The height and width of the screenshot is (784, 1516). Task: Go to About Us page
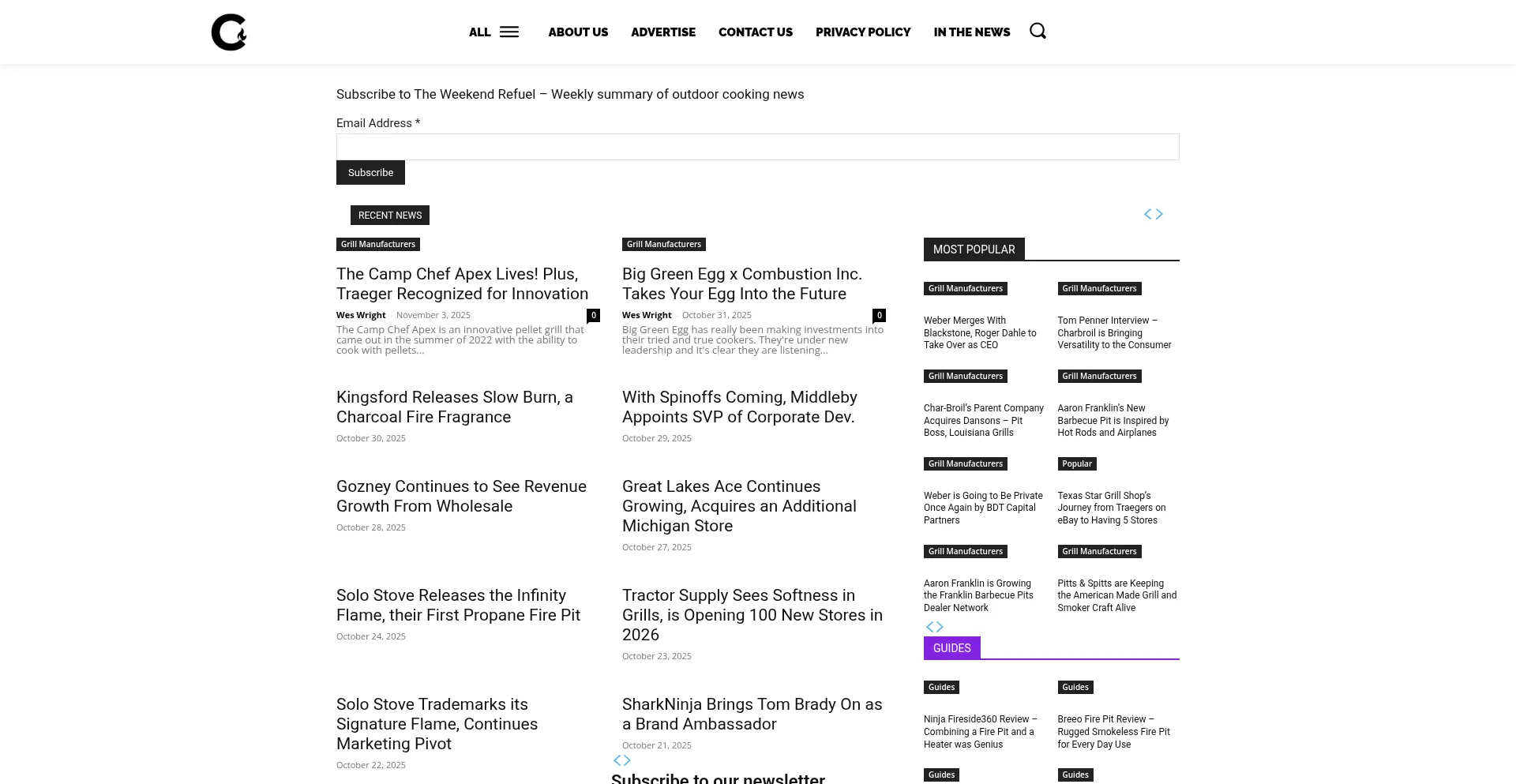tap(578, 32)
